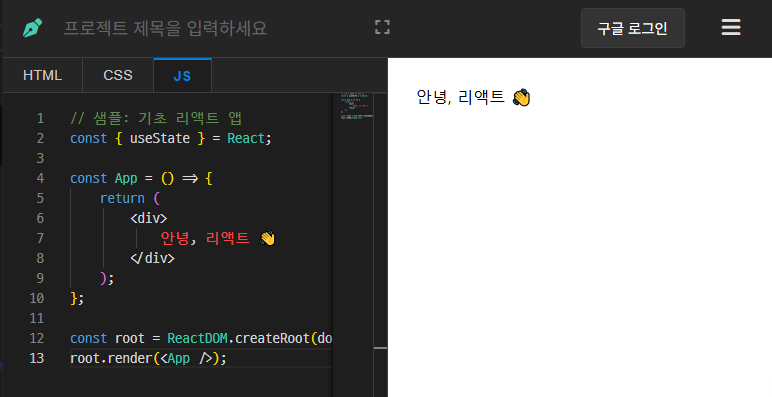Click 'createRoot' on line 12
The height and width of the screenshot is (397, 772).
[x=272, y=338]
